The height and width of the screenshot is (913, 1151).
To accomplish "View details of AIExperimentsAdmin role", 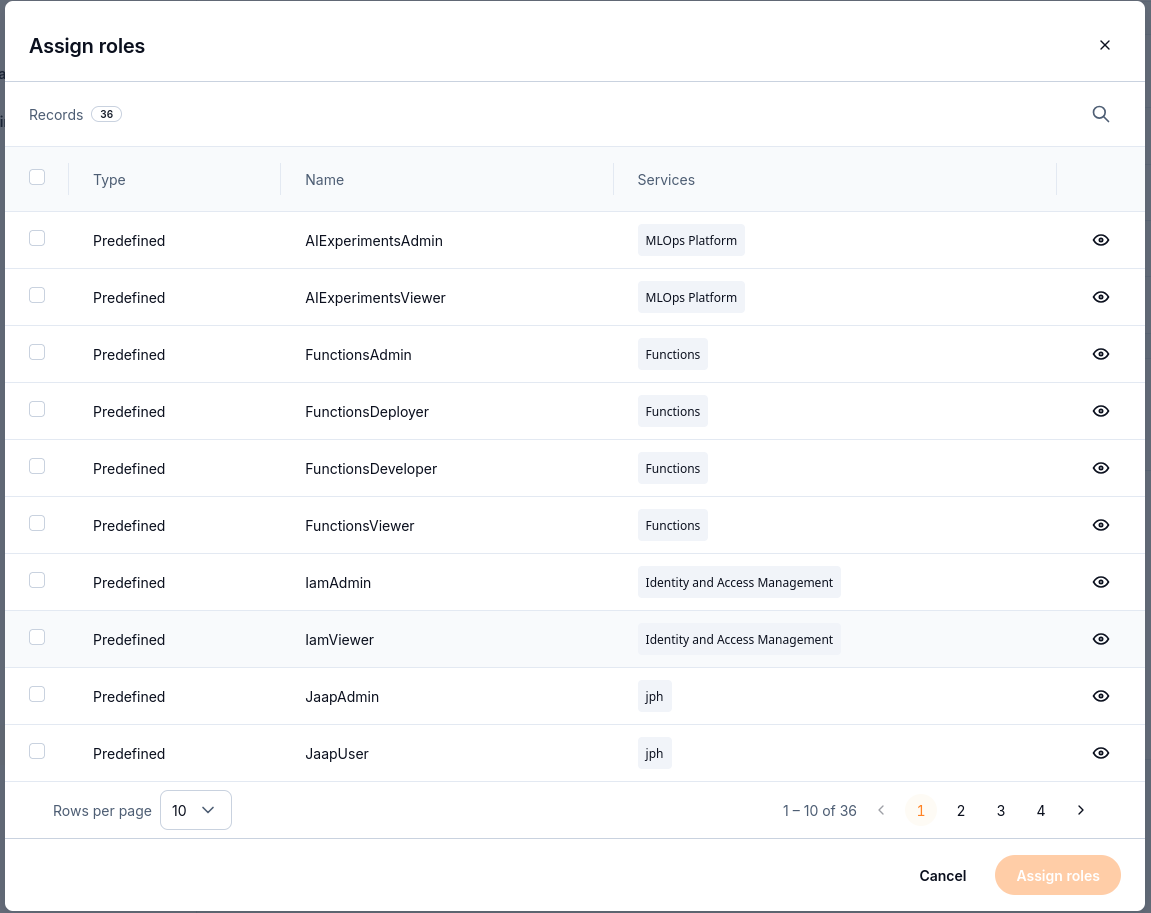I will pyautogui.click(x=1100, y=240).
